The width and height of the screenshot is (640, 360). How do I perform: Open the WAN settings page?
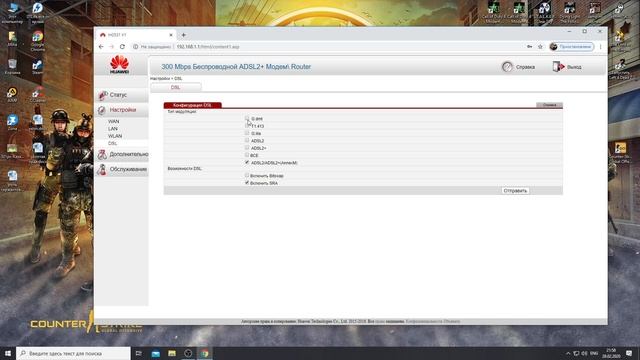113,122
